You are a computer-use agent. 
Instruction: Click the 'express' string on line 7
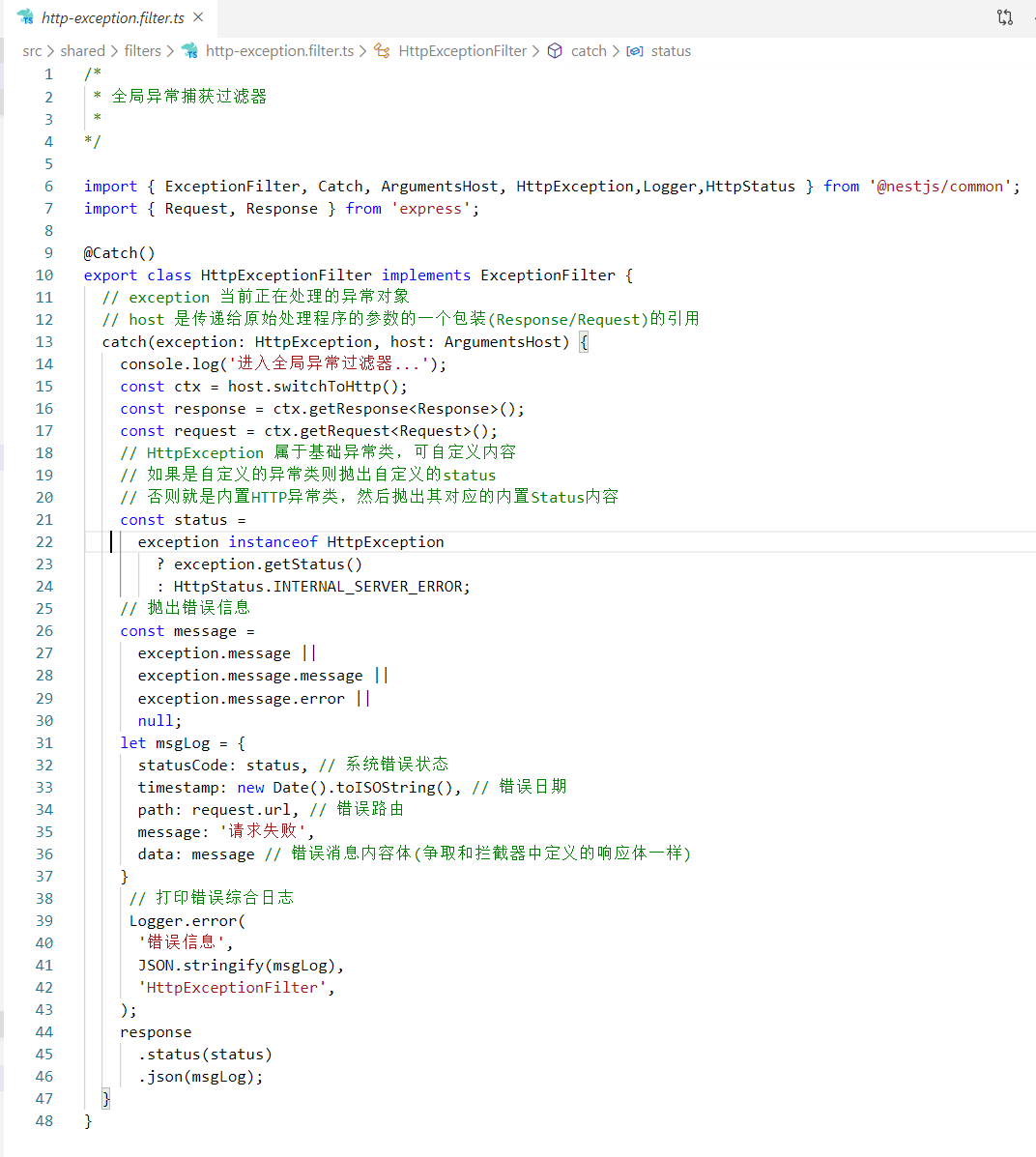(x=429, y=208)
